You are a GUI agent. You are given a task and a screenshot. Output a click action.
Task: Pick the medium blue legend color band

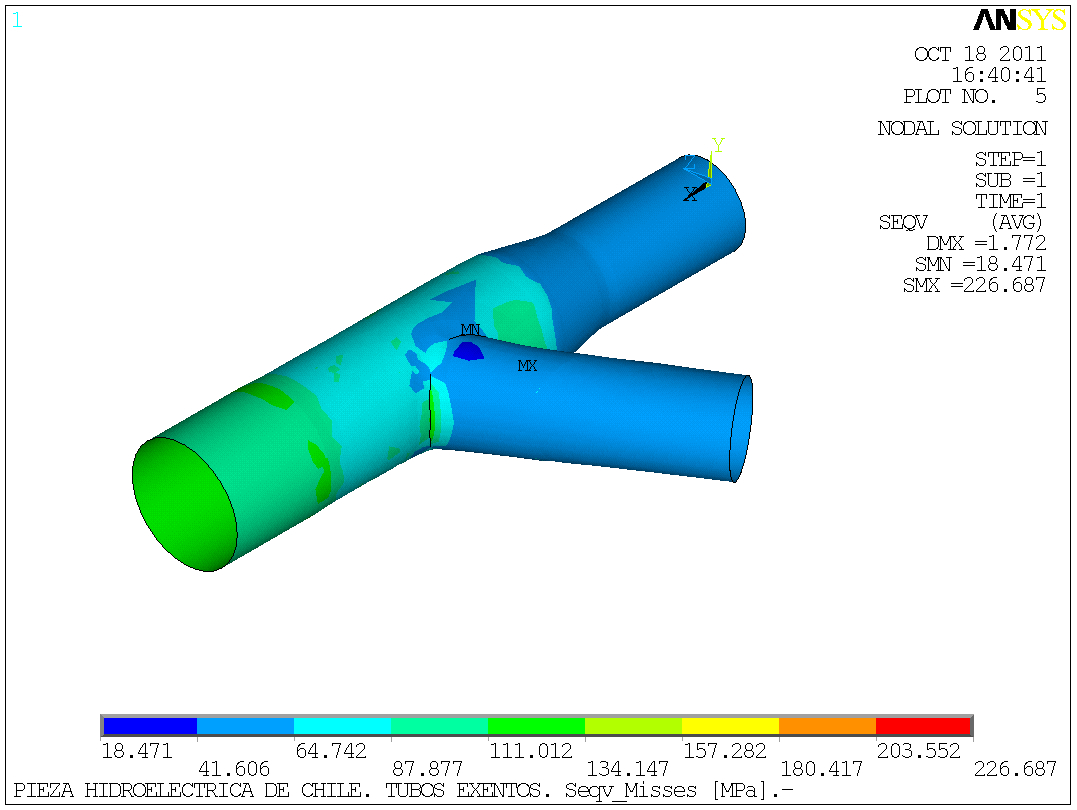point(246,725)
